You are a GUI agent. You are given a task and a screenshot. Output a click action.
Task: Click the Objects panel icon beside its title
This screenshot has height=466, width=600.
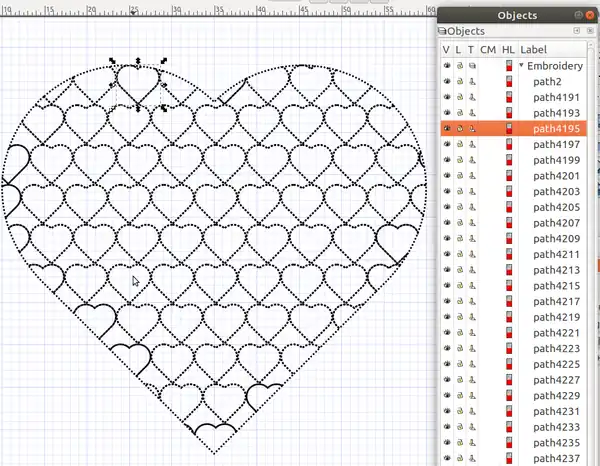pyautogui.click(x=443, y=32)
